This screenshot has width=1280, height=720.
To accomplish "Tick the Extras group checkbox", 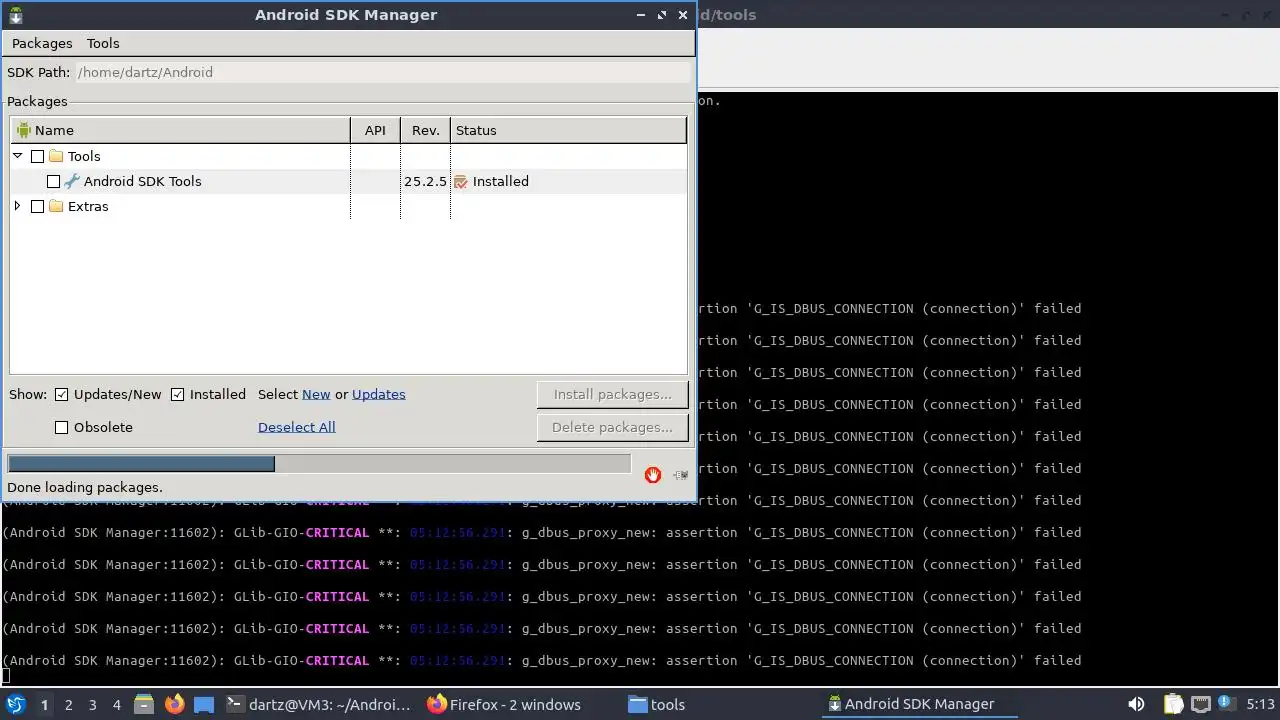I will pos(38,206).
